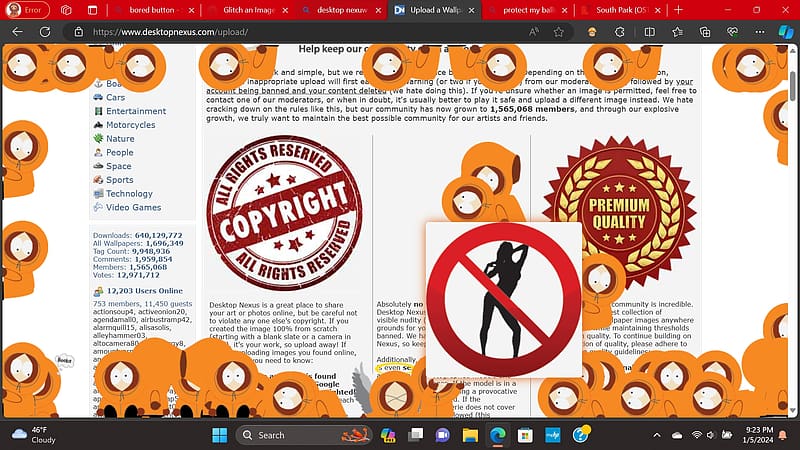Switch to the protect my balls tab

[x=528, y=10]
